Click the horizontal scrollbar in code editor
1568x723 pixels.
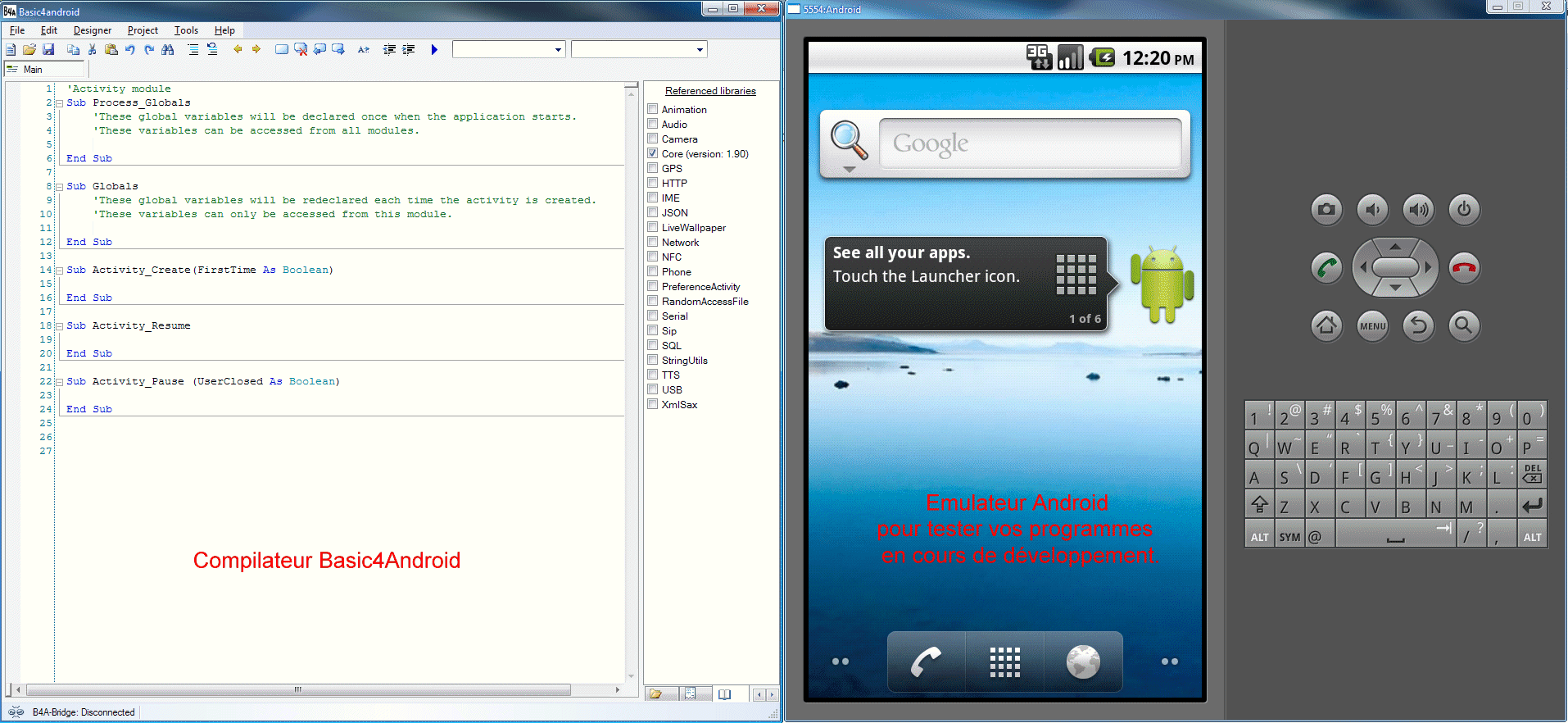(298, 690)
